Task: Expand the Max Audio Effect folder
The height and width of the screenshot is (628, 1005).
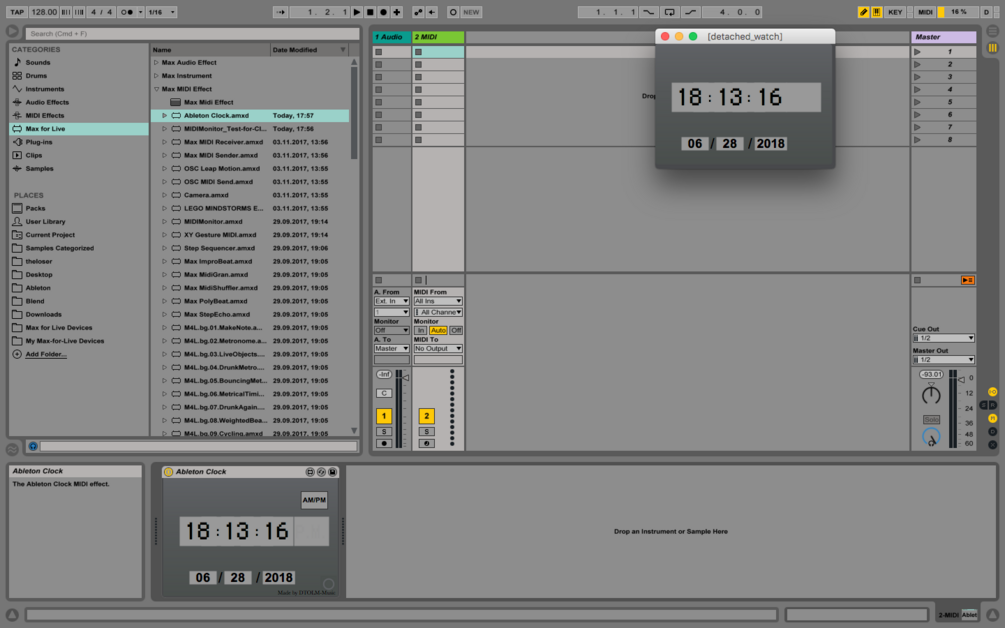Action: [x=156, y=62]
